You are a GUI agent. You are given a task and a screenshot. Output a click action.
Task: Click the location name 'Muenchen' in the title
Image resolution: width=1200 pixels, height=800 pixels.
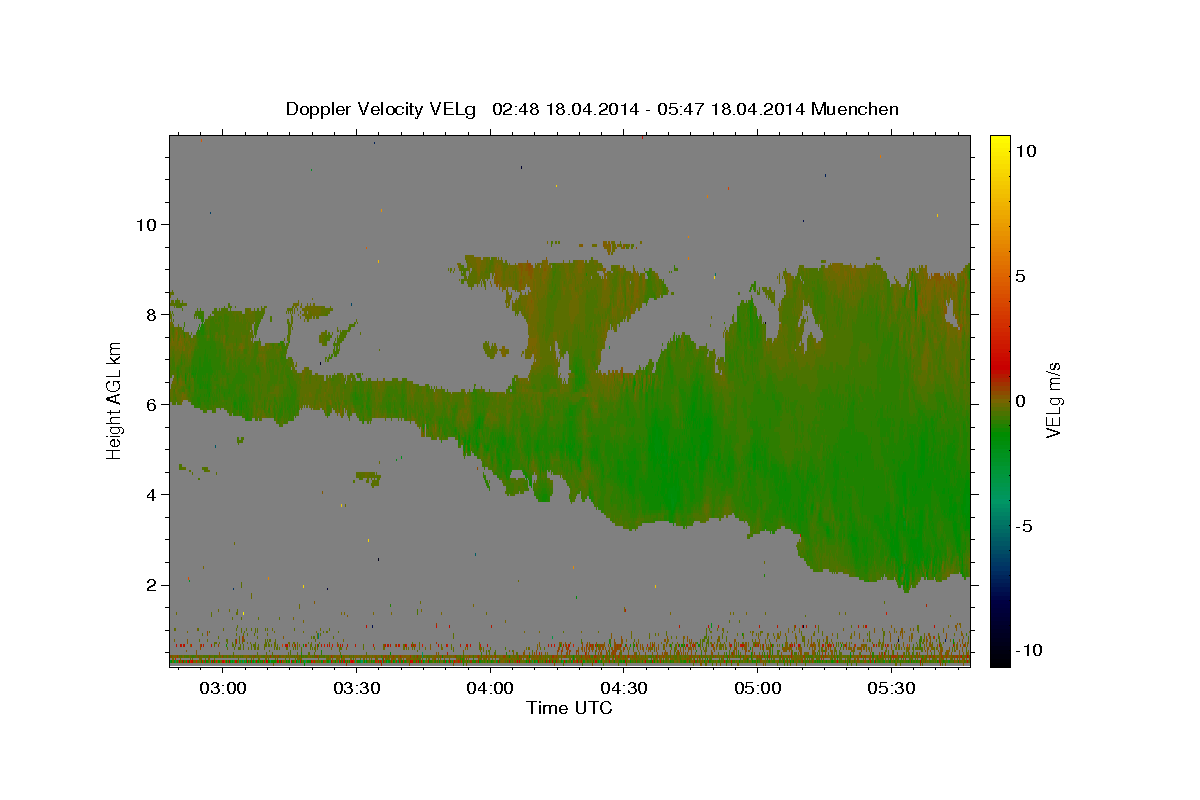pos(855,109)
